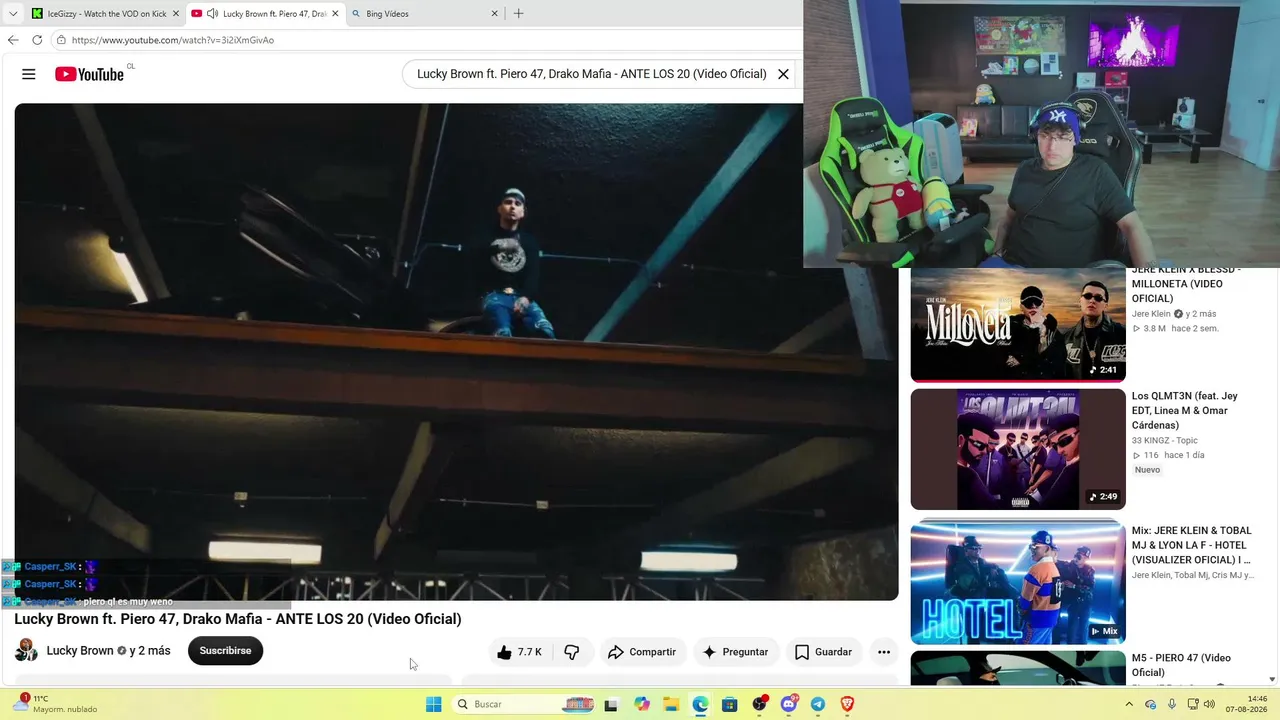Image resolution: width=1280 pixels, height=720 pixels.
Task: Open a new browser tab
Action: click(x=518, y=14)
